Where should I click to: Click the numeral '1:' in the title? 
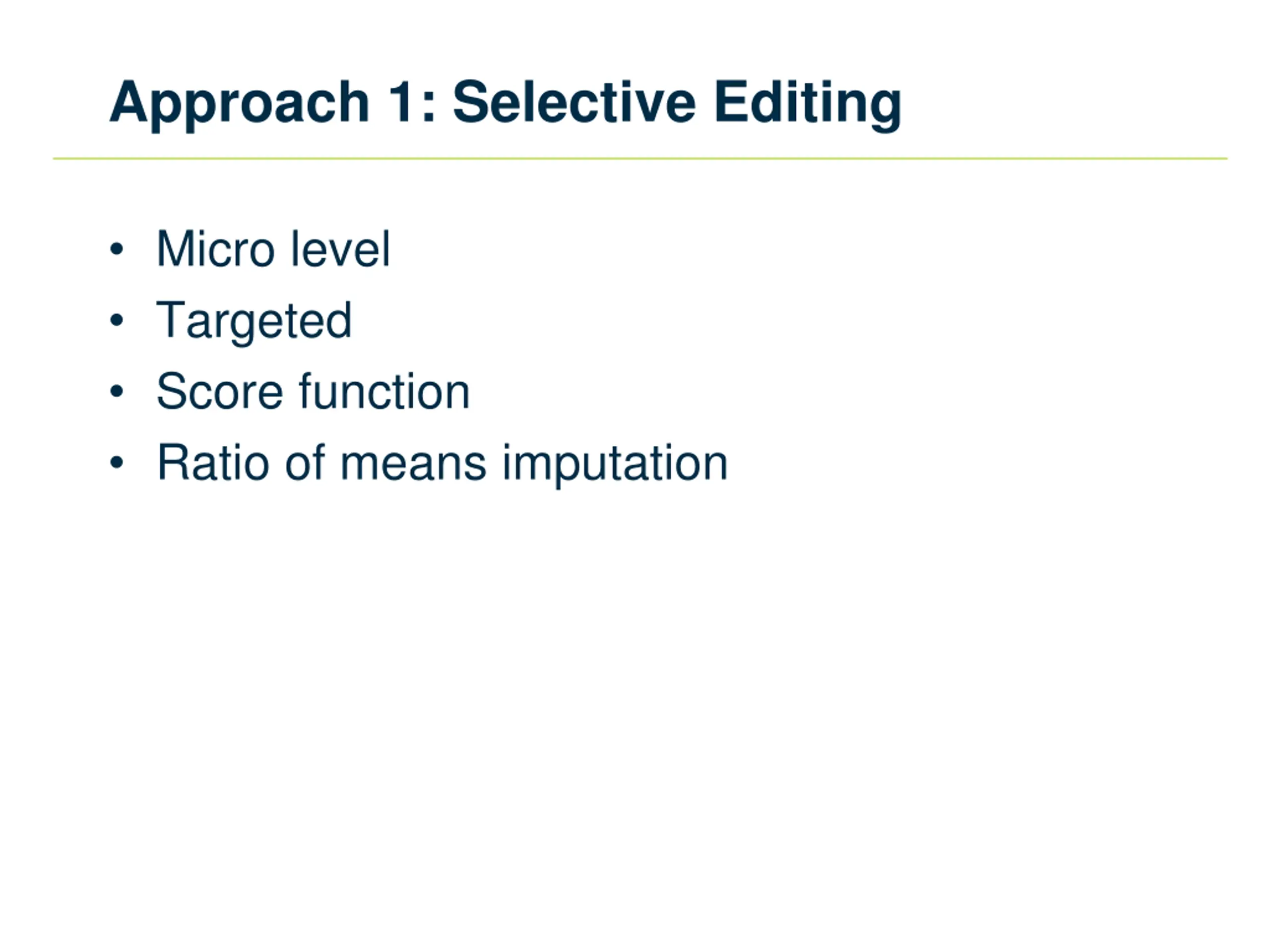412,102
